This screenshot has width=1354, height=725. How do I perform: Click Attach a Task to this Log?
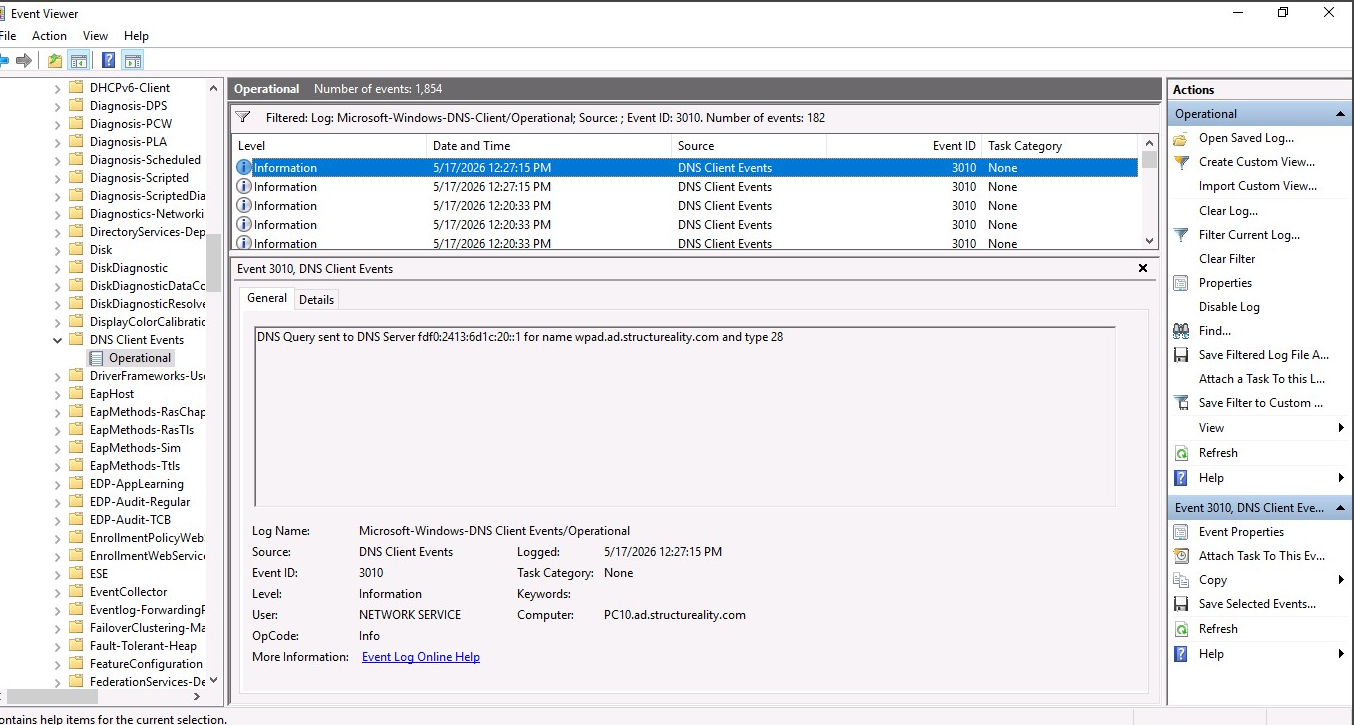tap(1261, 379)
